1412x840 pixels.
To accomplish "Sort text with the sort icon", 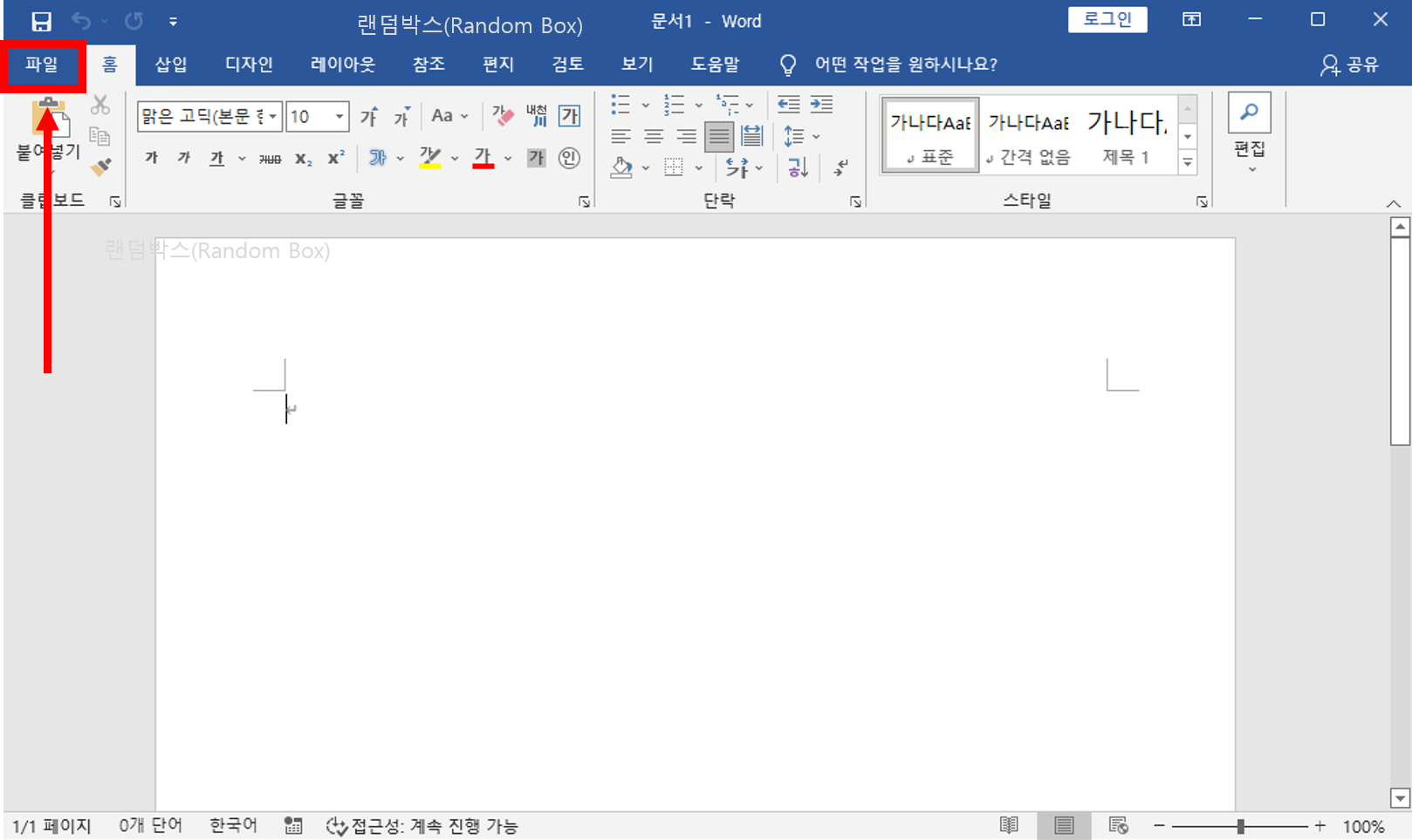I will click(x=799, y=167).
